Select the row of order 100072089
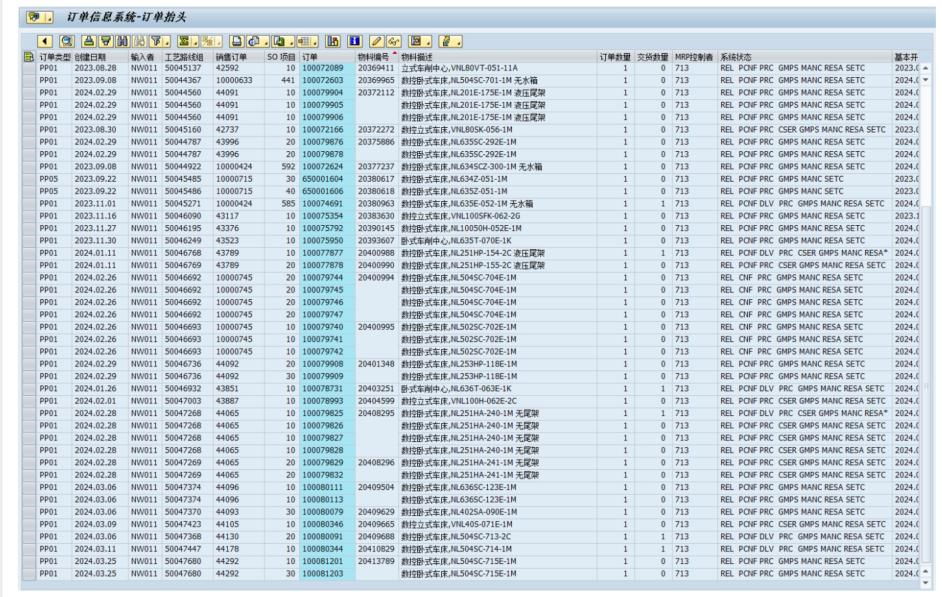The image size is (942, 597). pyautogui.click(x=28, y=67)
